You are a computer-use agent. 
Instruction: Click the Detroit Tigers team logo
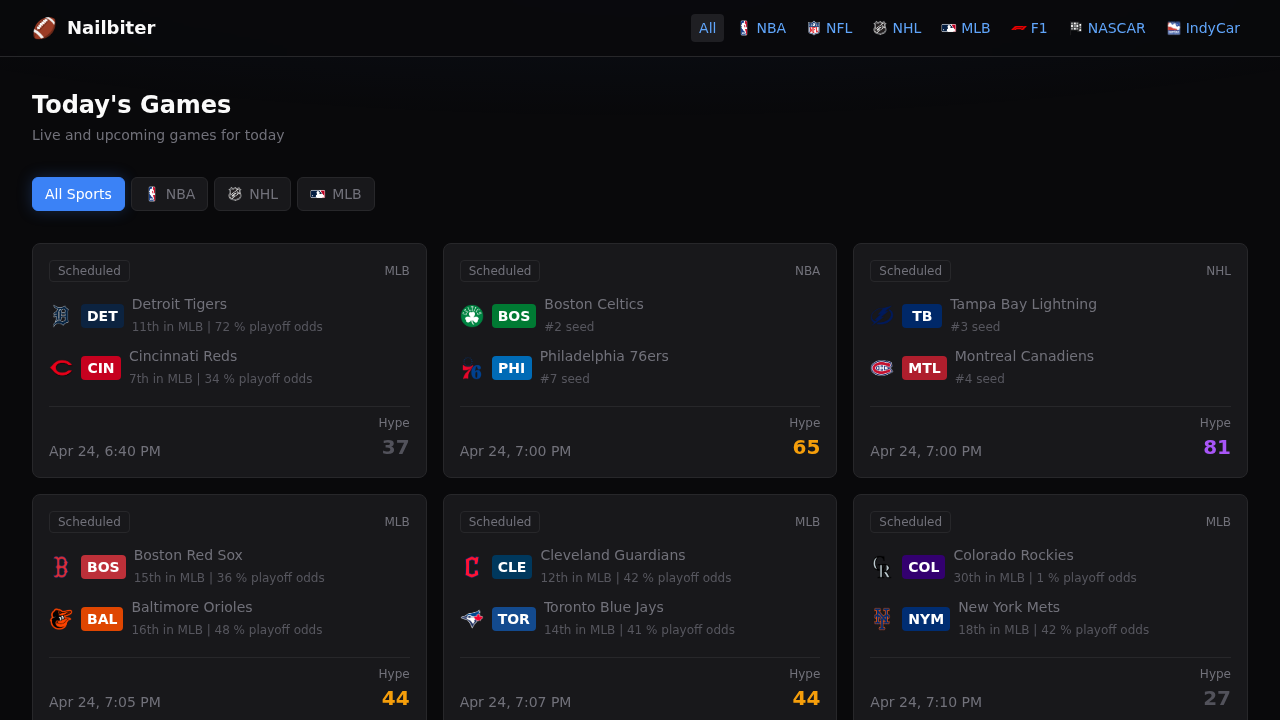pos(61,316)
